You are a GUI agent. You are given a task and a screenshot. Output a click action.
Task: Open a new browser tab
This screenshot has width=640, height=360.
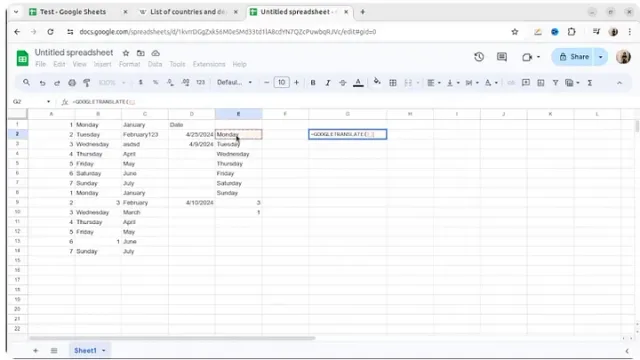(x=362, y=12)
